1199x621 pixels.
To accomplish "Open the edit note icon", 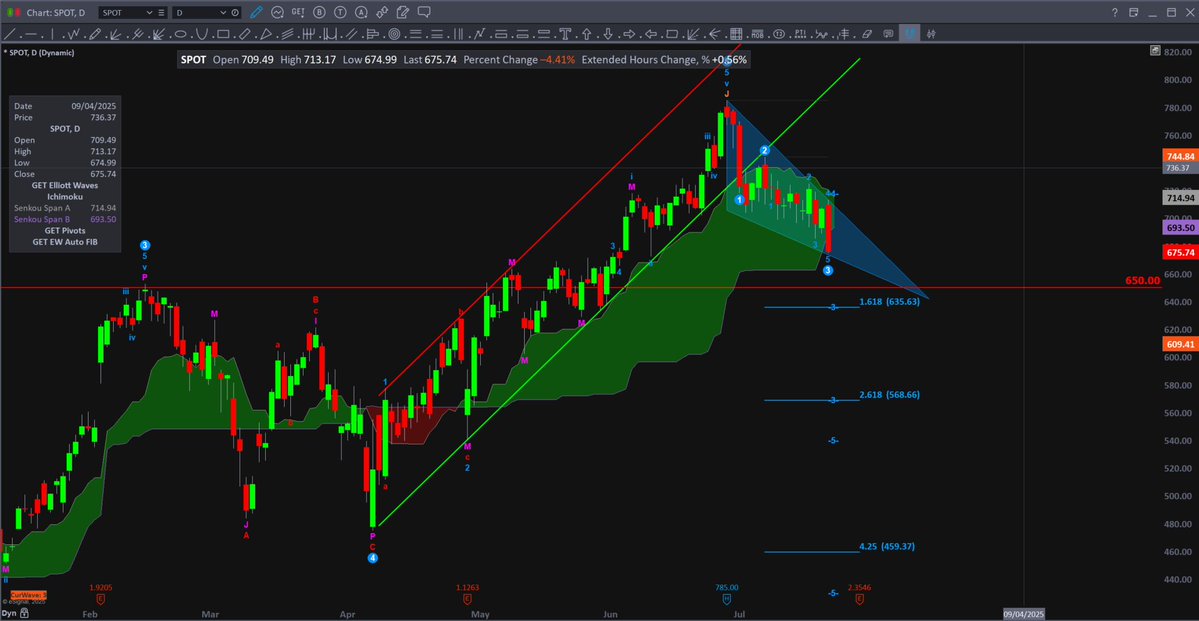I will point(403,12).
